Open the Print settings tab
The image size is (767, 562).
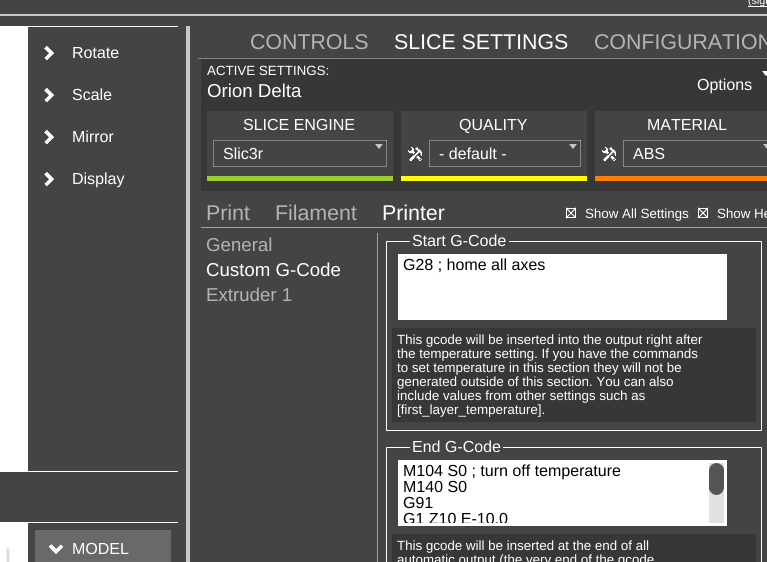pos(228,213)
